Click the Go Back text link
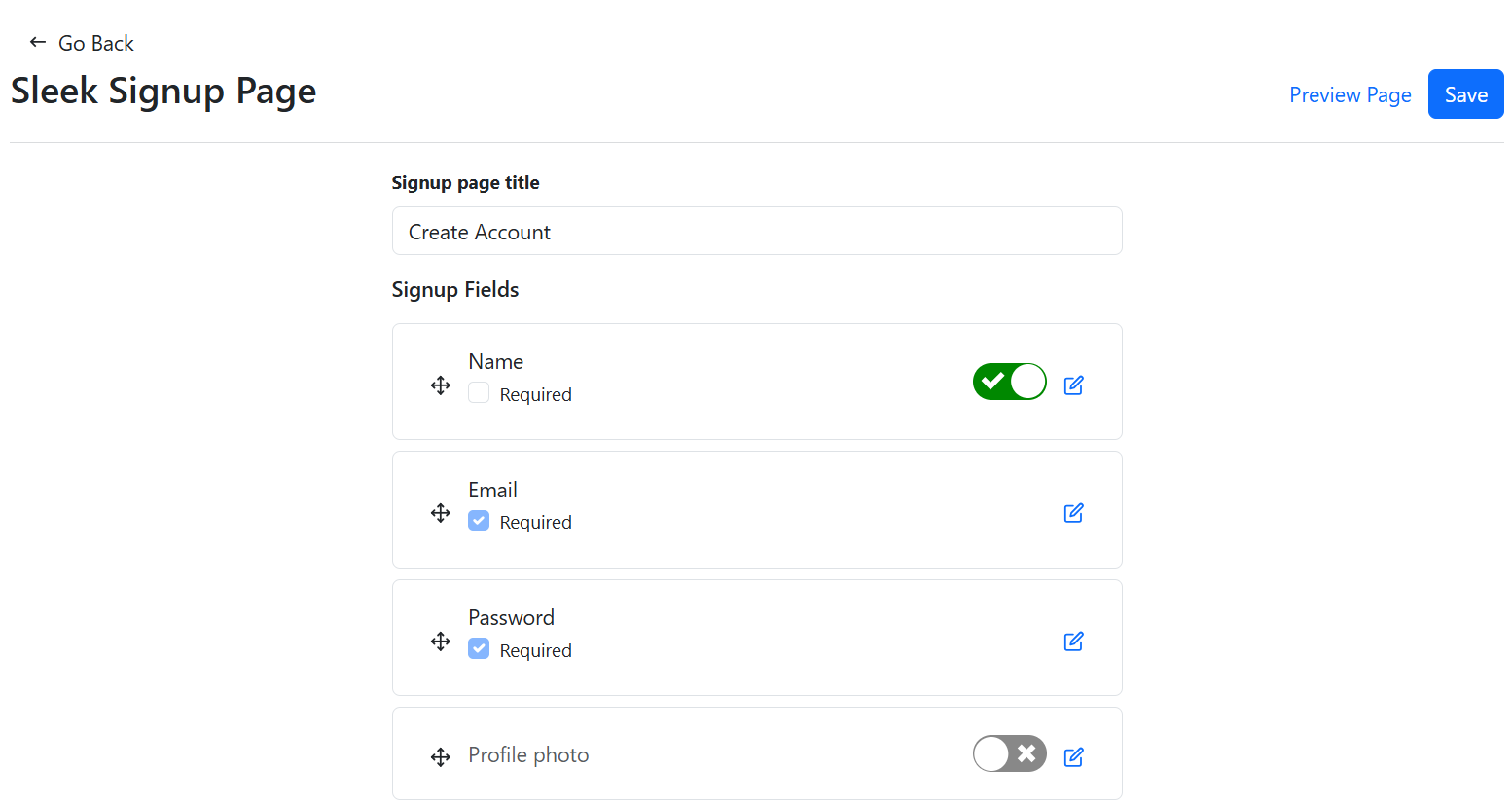 point(95,43)
